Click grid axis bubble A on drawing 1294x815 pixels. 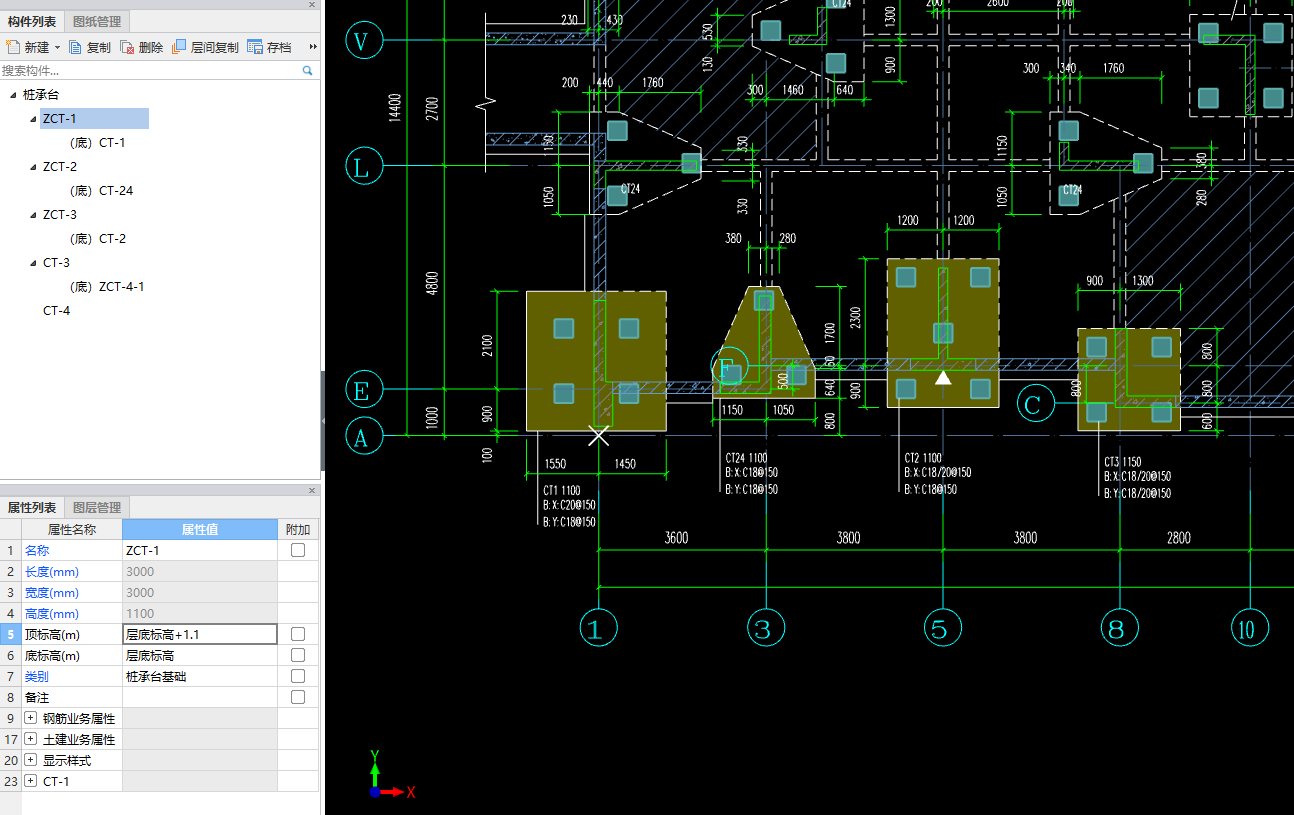(x=363, y=436)
